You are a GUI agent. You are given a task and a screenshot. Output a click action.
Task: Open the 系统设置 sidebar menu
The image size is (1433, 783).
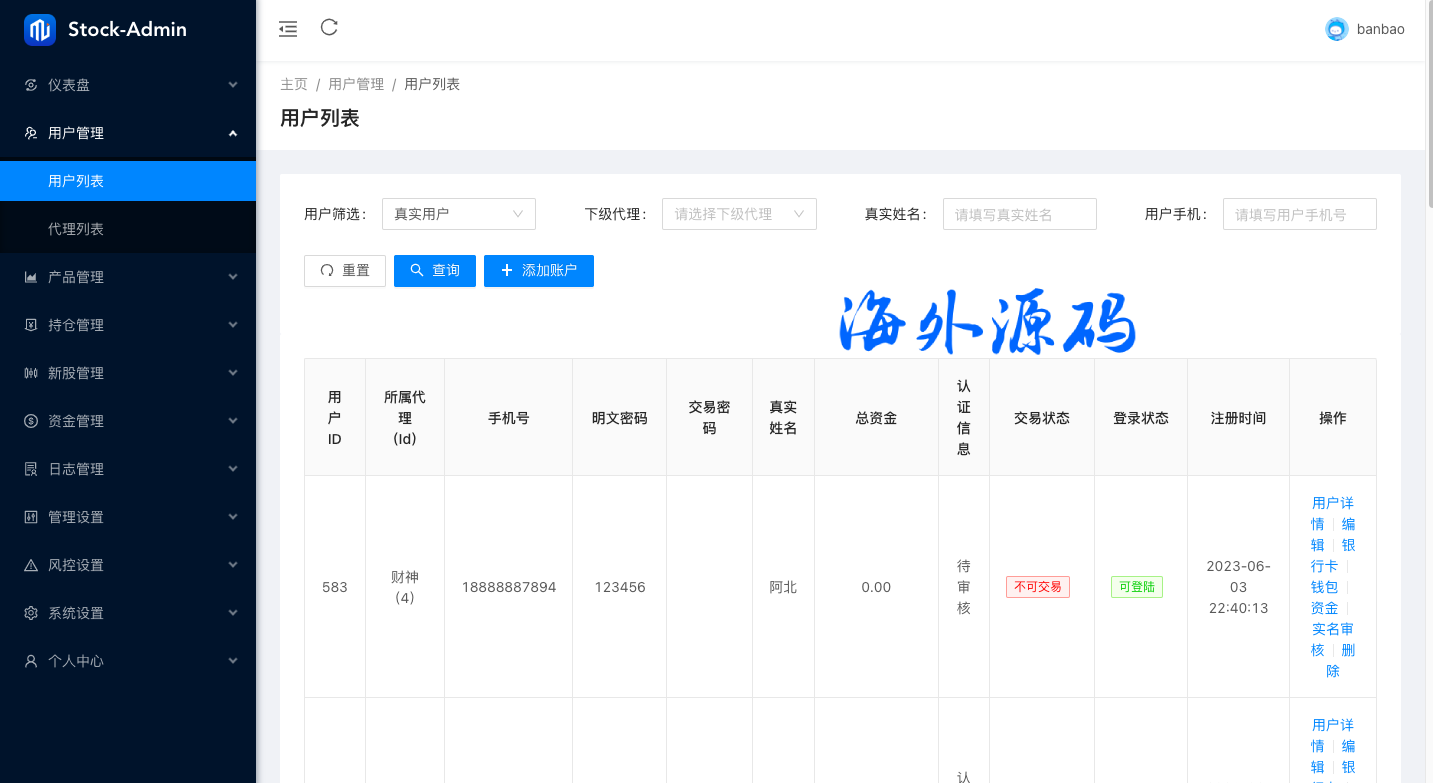pos(128,613)
